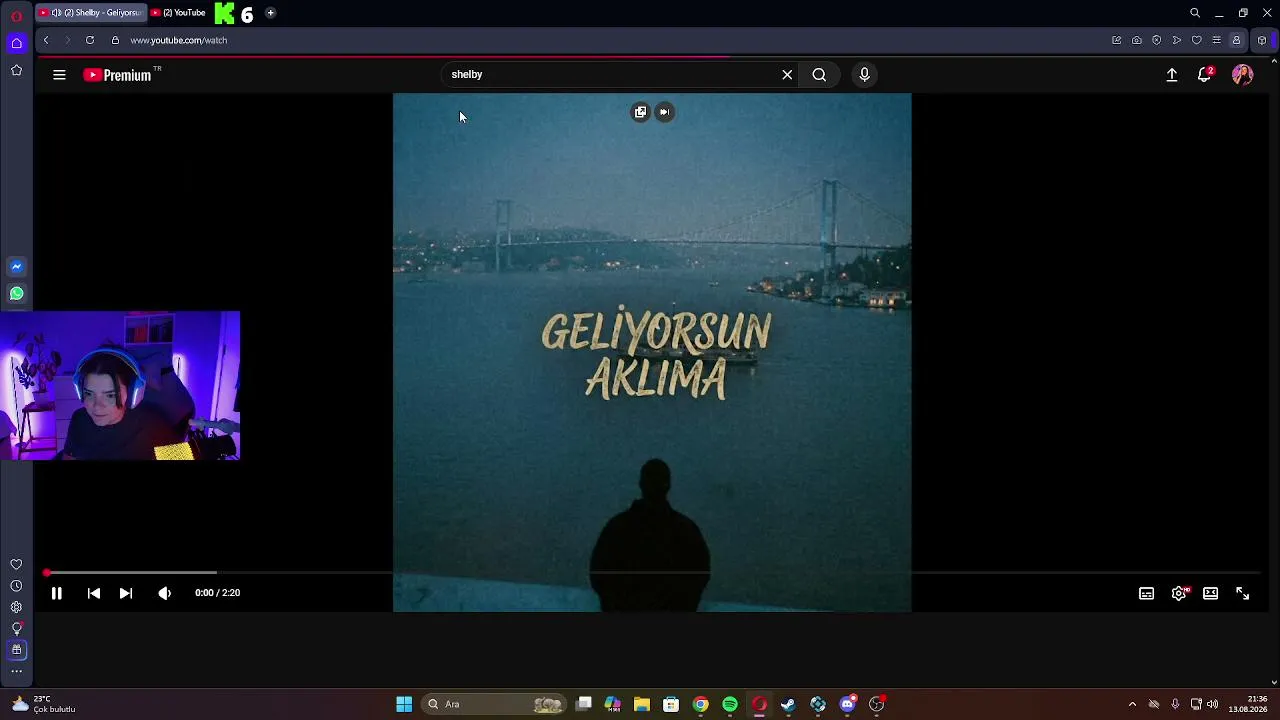Open a new browser tab
Screen dimensions: 1280x720
pyautogui.click(x=270, y=13)
